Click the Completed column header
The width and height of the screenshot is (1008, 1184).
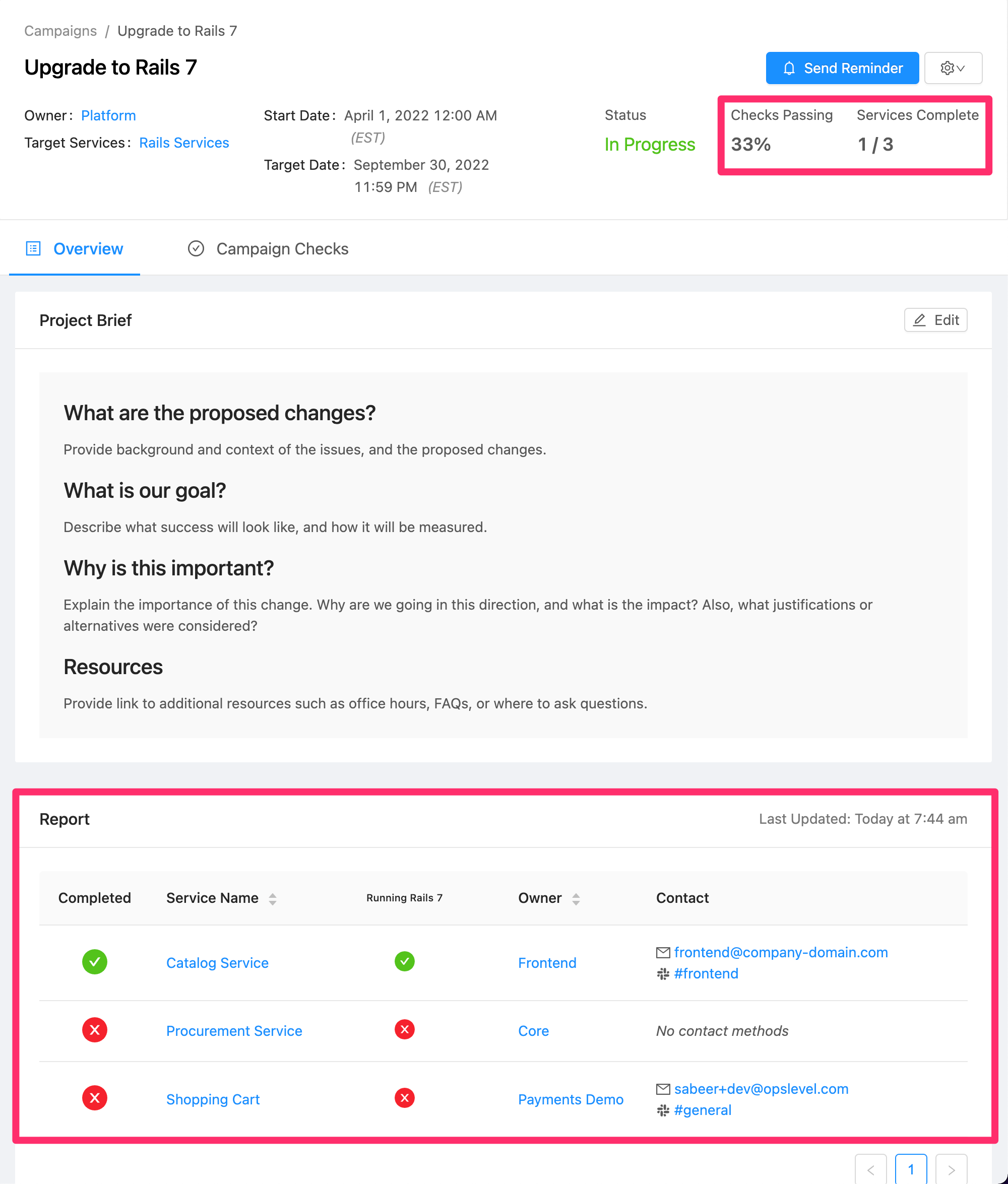pos(94,898)
